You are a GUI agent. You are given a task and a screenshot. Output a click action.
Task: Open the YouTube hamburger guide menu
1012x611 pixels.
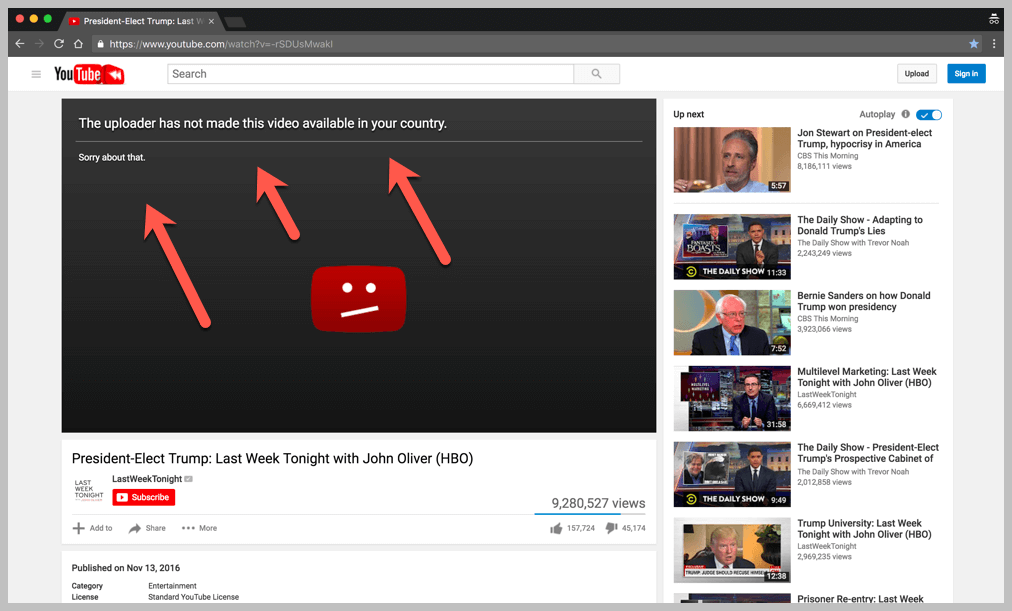(x=36, y=74)
